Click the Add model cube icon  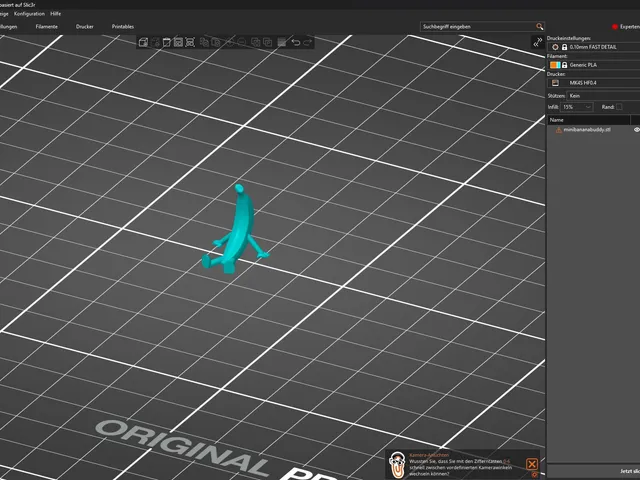click(143, 42)
